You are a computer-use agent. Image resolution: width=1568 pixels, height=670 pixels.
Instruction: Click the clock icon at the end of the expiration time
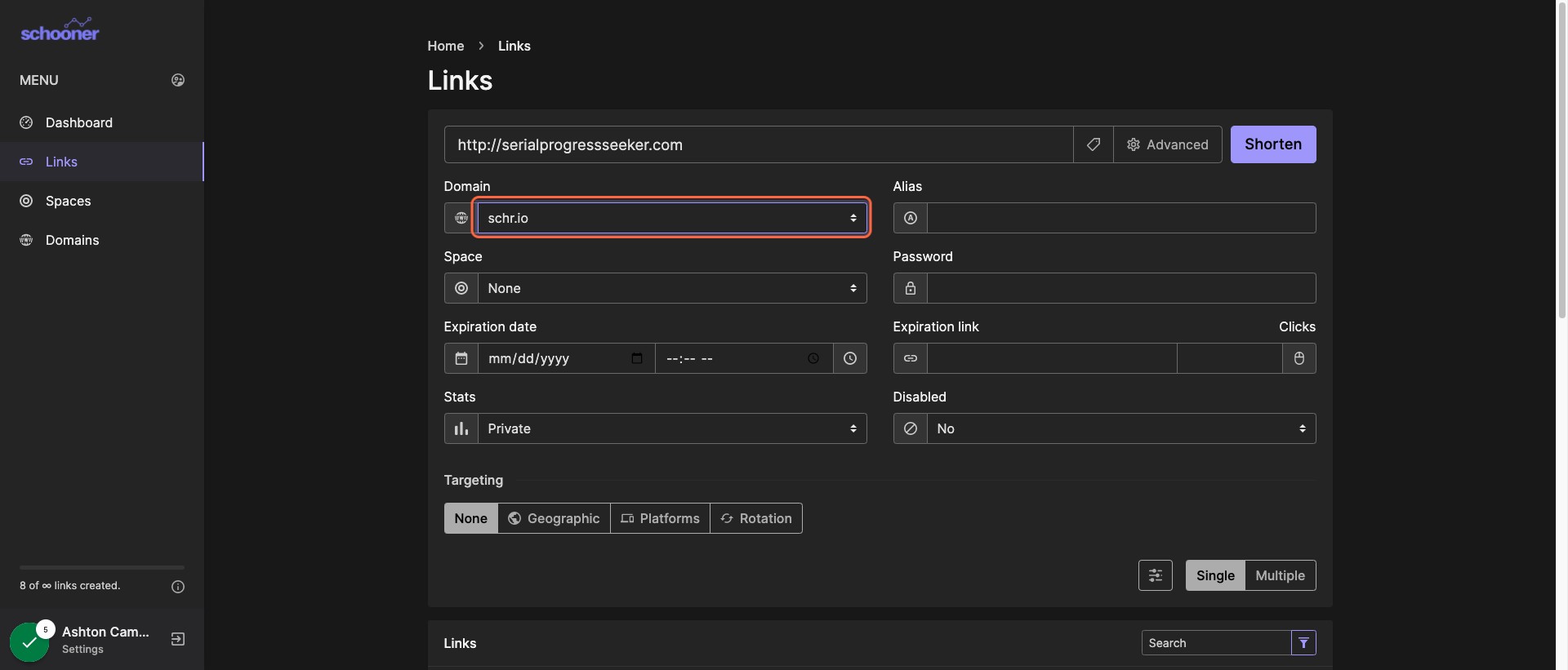[850, 358]
